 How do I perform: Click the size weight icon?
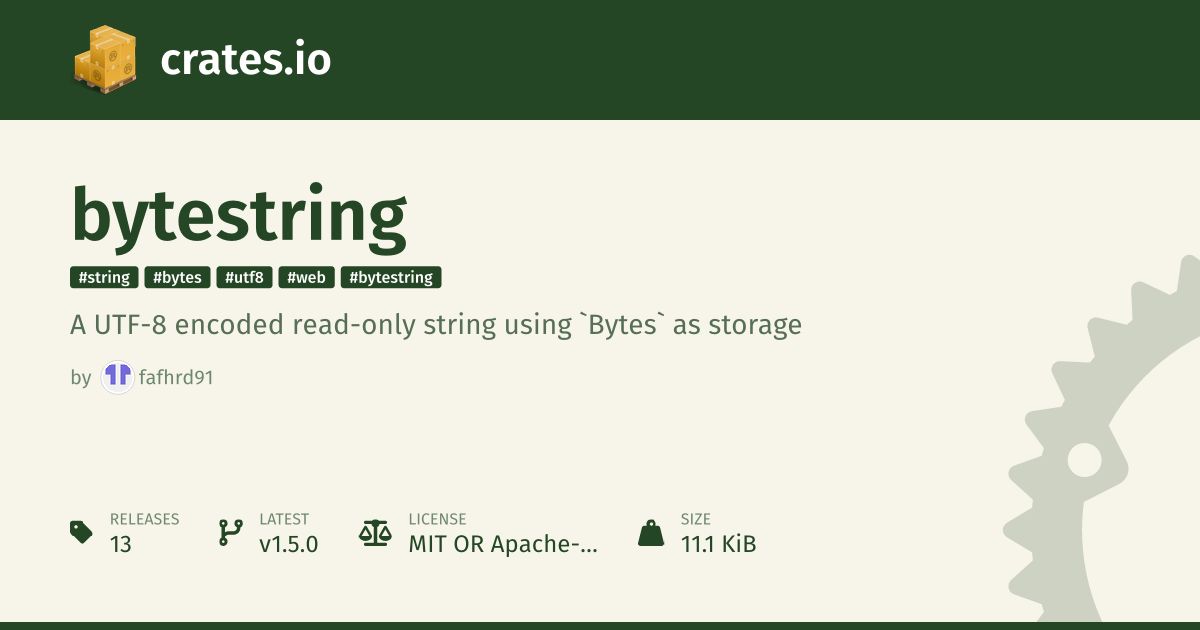[651, 532]
